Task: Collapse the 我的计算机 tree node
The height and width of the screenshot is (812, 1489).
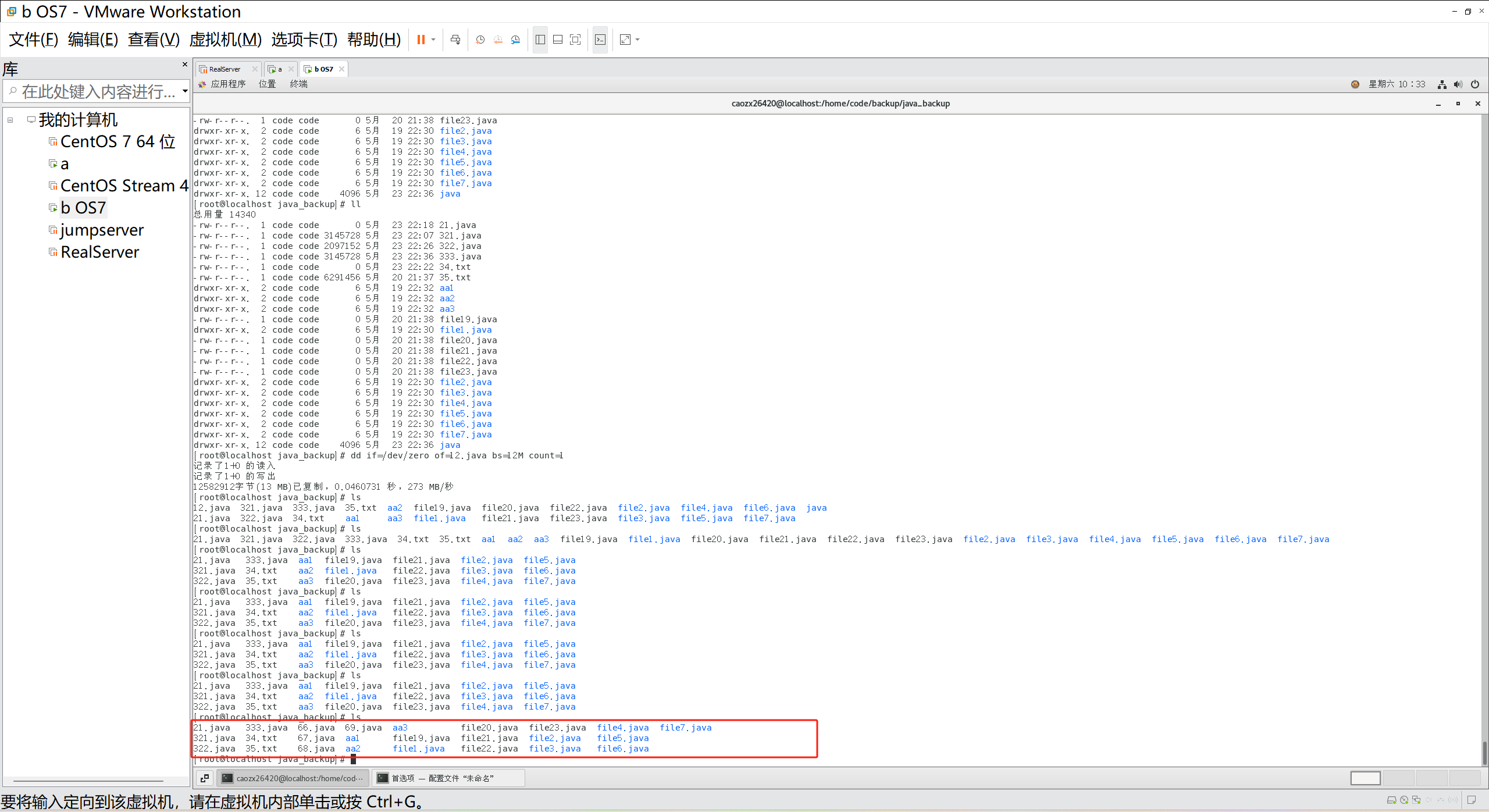Action: (10, 120)
